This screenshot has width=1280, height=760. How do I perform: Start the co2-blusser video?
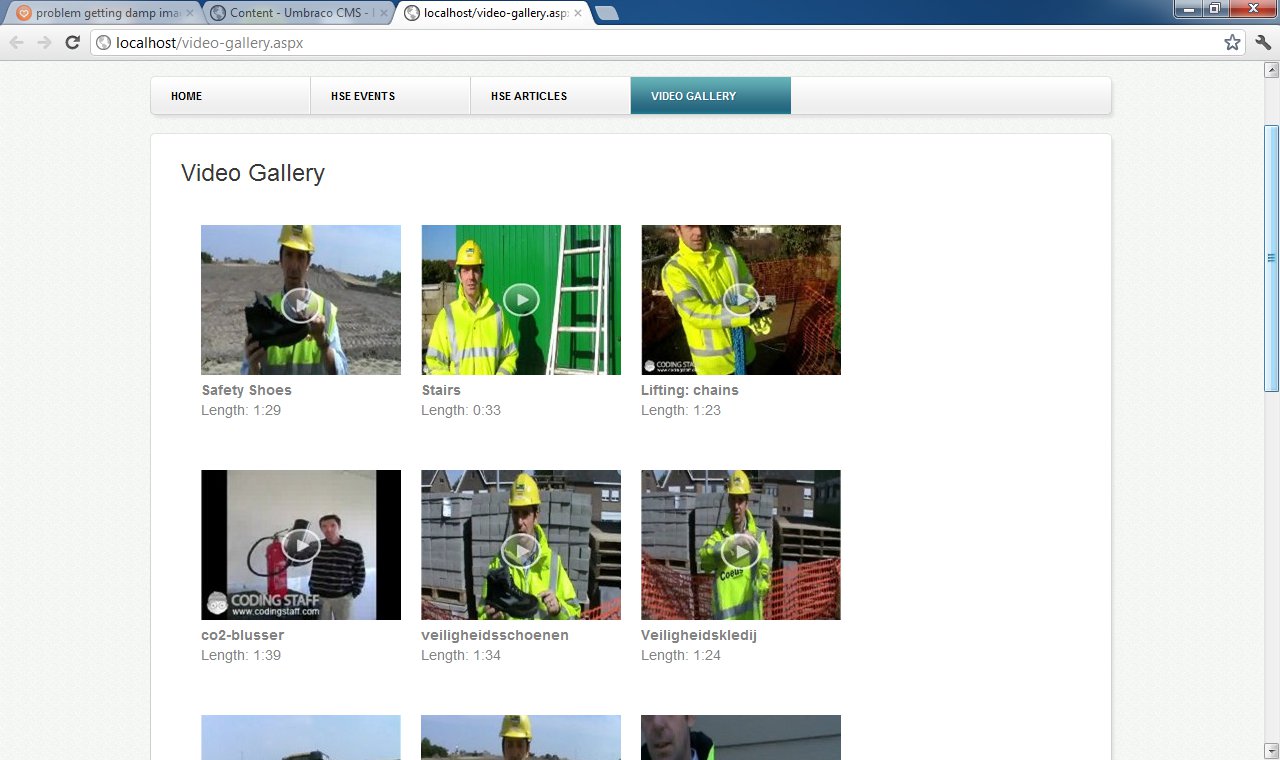300,545
